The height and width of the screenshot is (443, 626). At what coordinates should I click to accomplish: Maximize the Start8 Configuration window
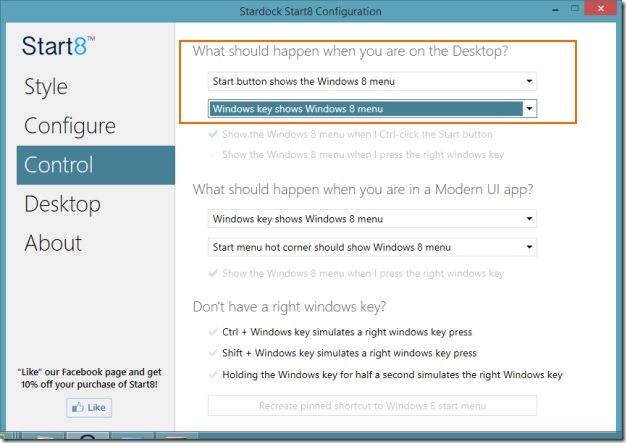click(575, 8)
